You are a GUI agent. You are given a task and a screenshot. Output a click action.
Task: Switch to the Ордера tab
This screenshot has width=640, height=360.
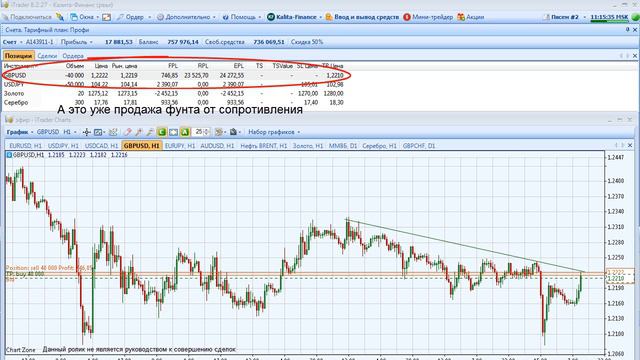click(x=73, y=56)
